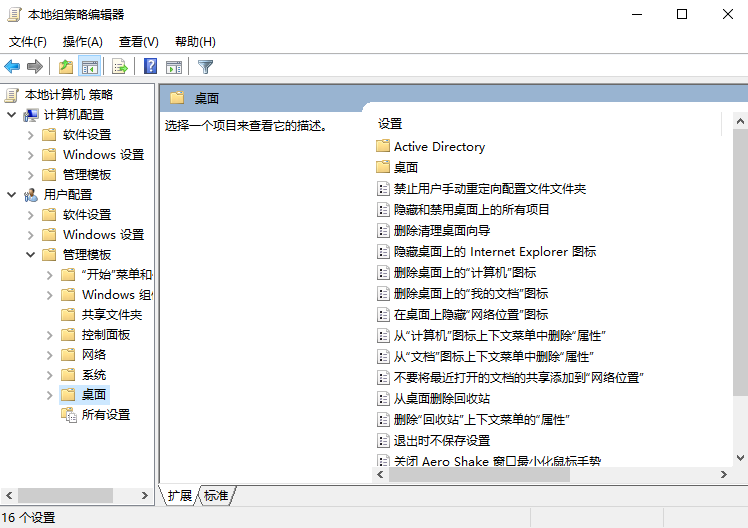Switch to the 标准 tab
This screenshot has width=748, height=528.
[x=216, y=496]
